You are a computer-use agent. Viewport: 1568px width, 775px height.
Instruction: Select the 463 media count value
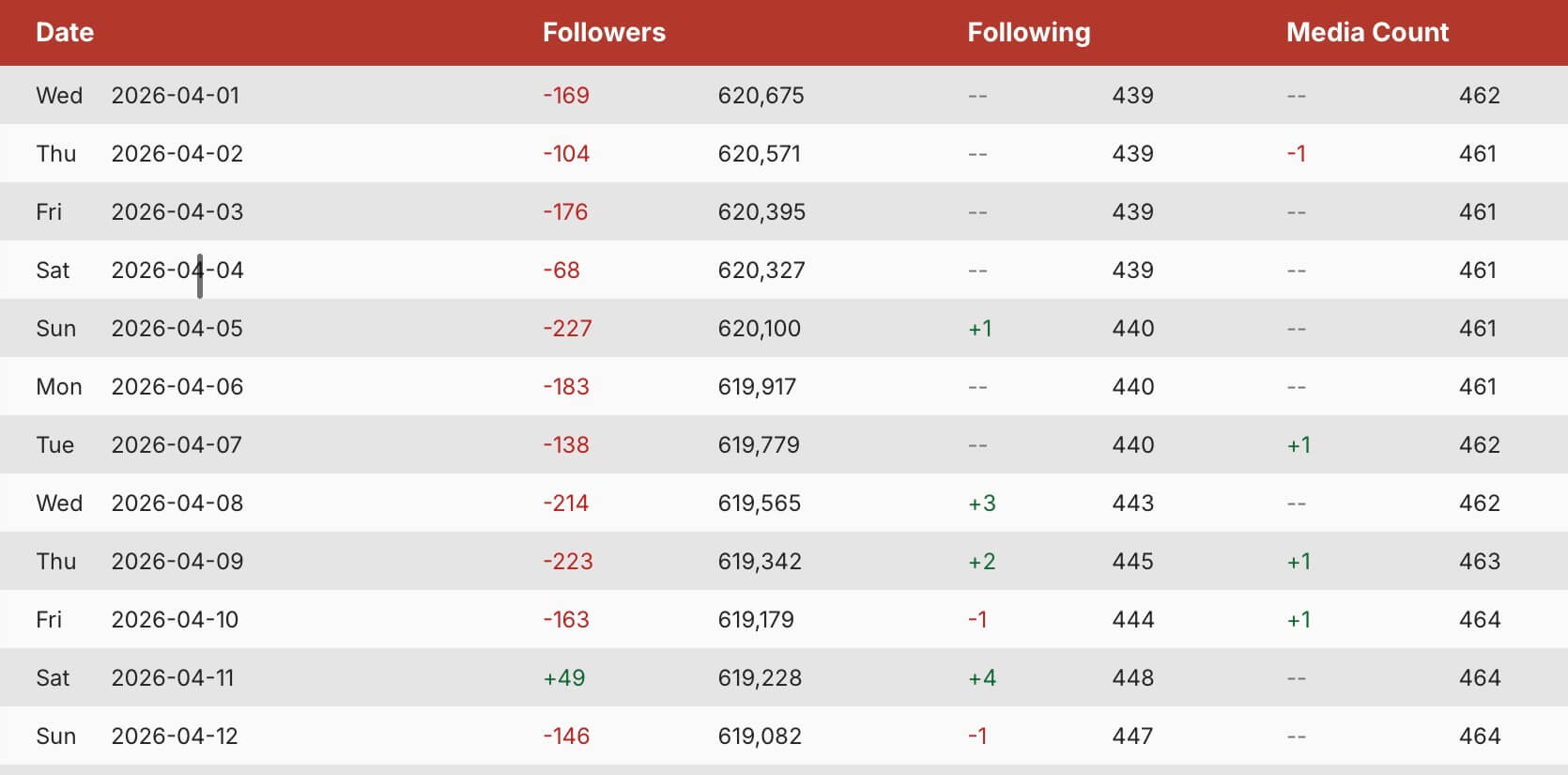[1479, 562]
